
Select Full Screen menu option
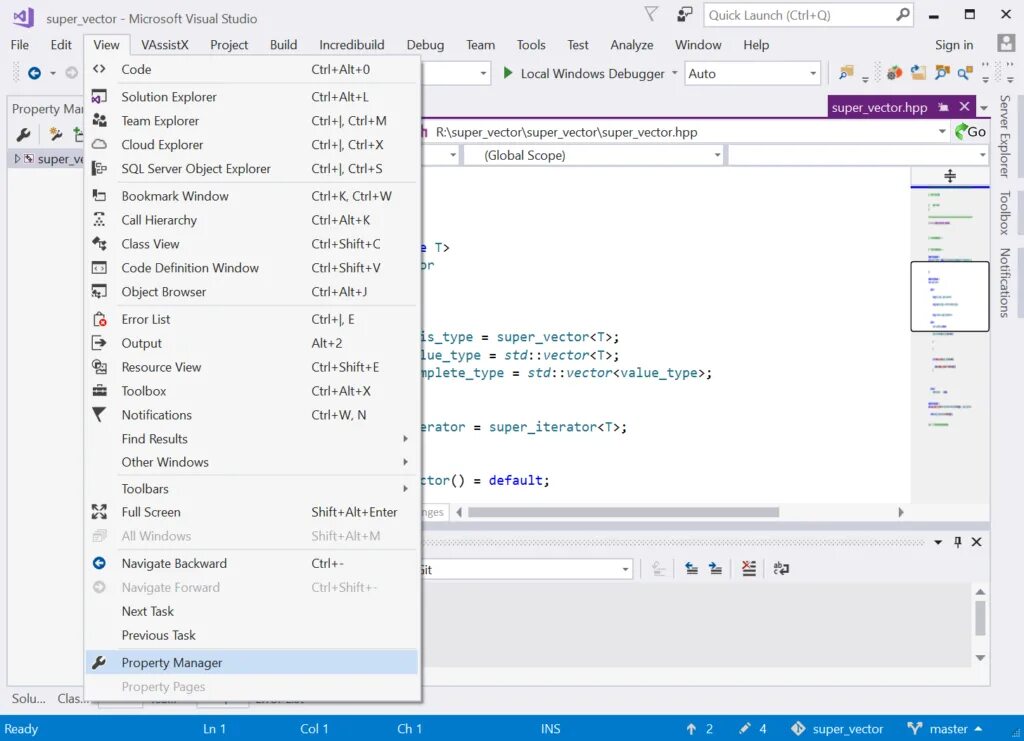pos(251,512)
